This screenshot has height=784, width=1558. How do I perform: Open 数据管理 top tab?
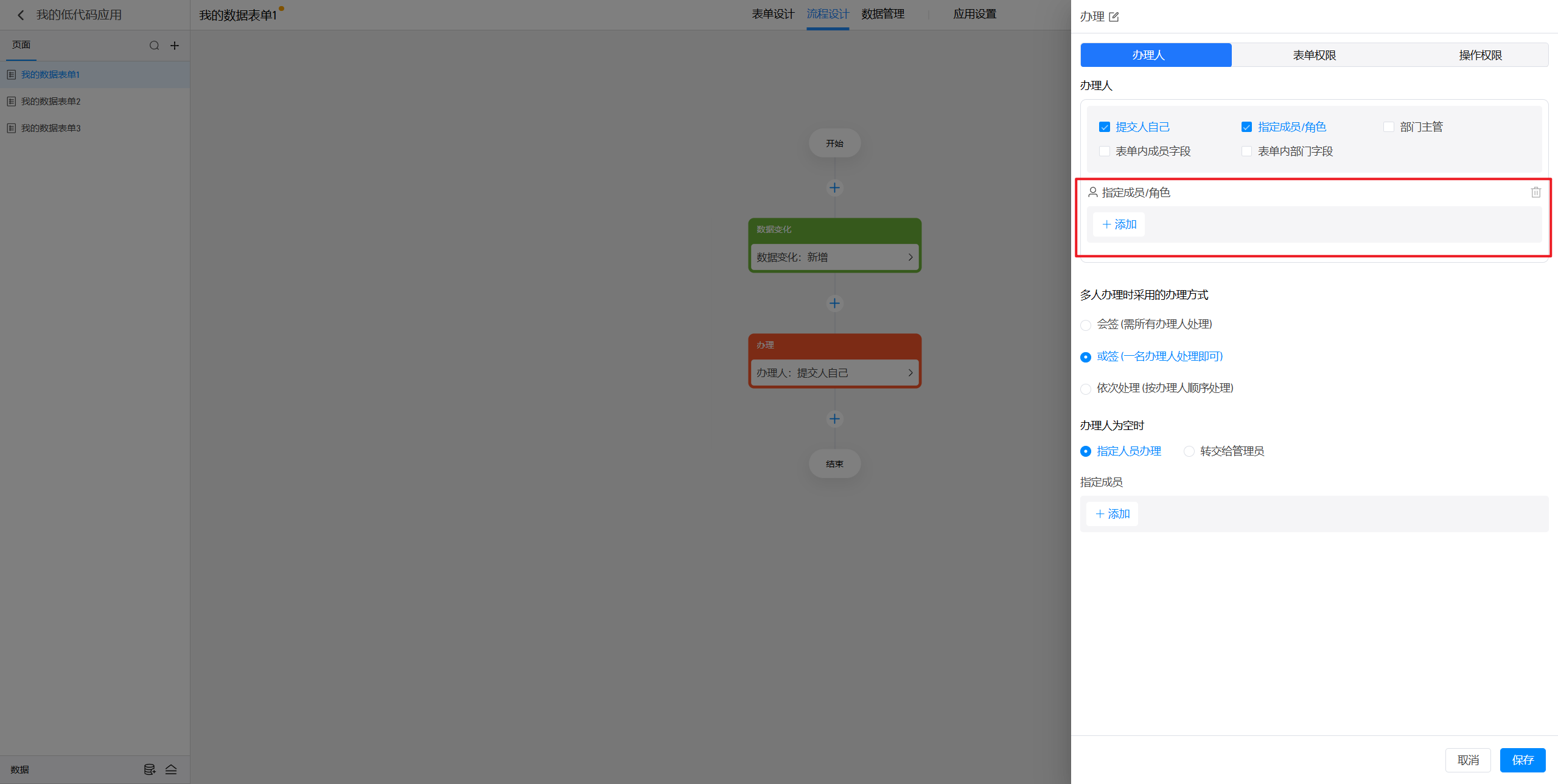(882, 14)
